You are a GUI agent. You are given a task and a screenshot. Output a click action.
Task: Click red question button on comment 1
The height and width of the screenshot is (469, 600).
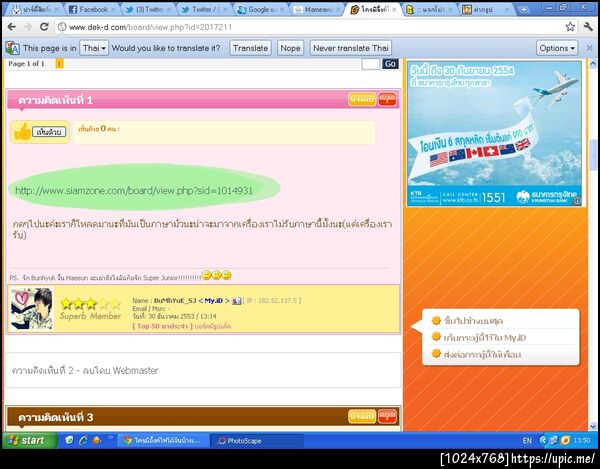(x=387, y=99)
